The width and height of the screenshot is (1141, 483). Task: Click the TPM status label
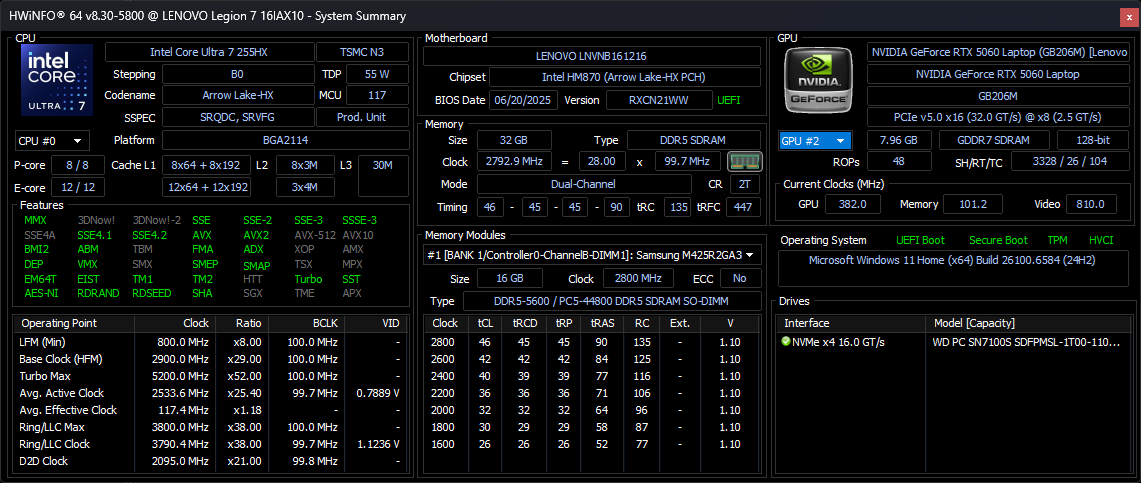[x=1057, y=240]
